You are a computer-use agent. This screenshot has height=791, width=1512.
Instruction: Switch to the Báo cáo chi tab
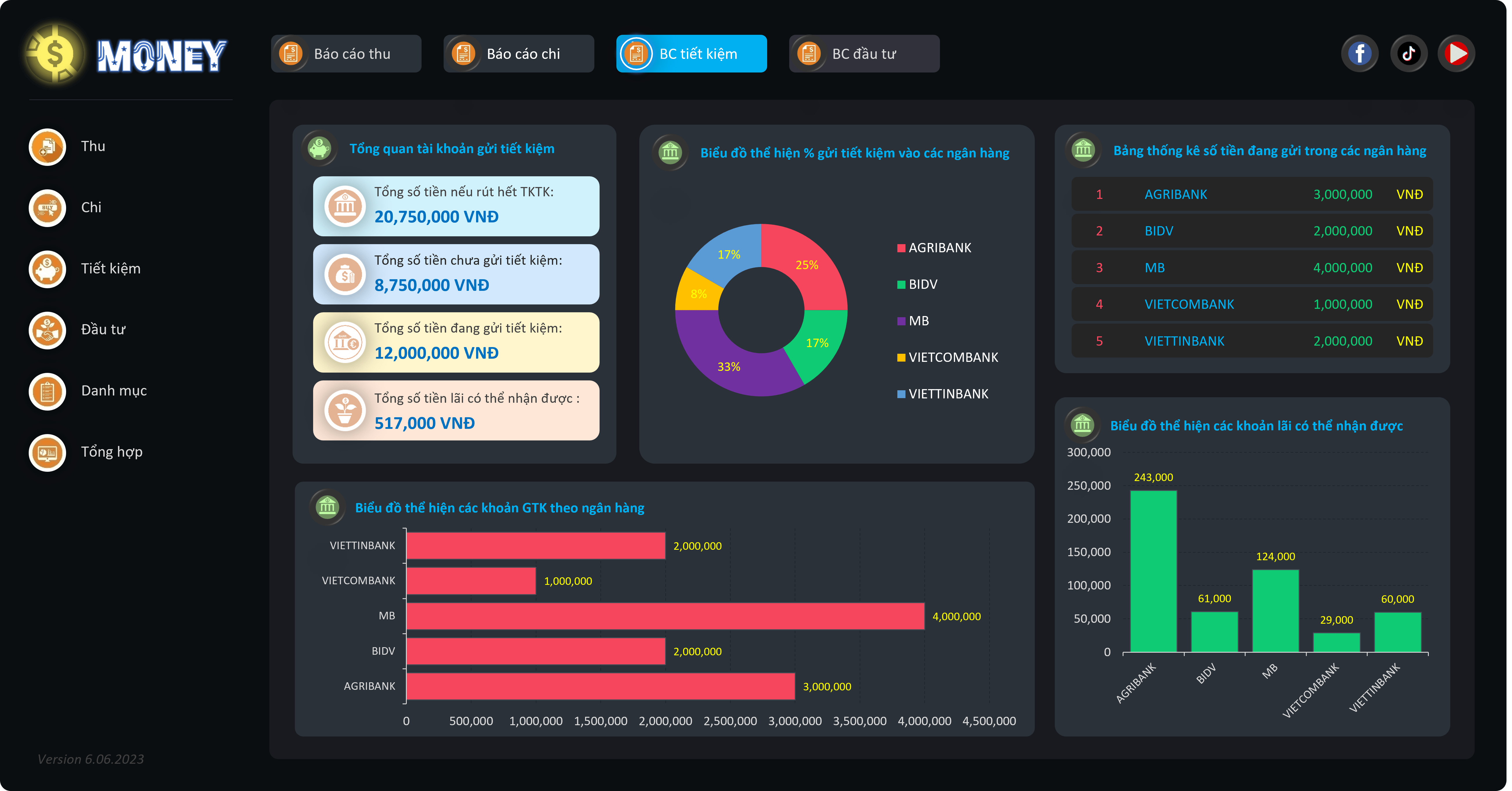(x=518, y=53)
